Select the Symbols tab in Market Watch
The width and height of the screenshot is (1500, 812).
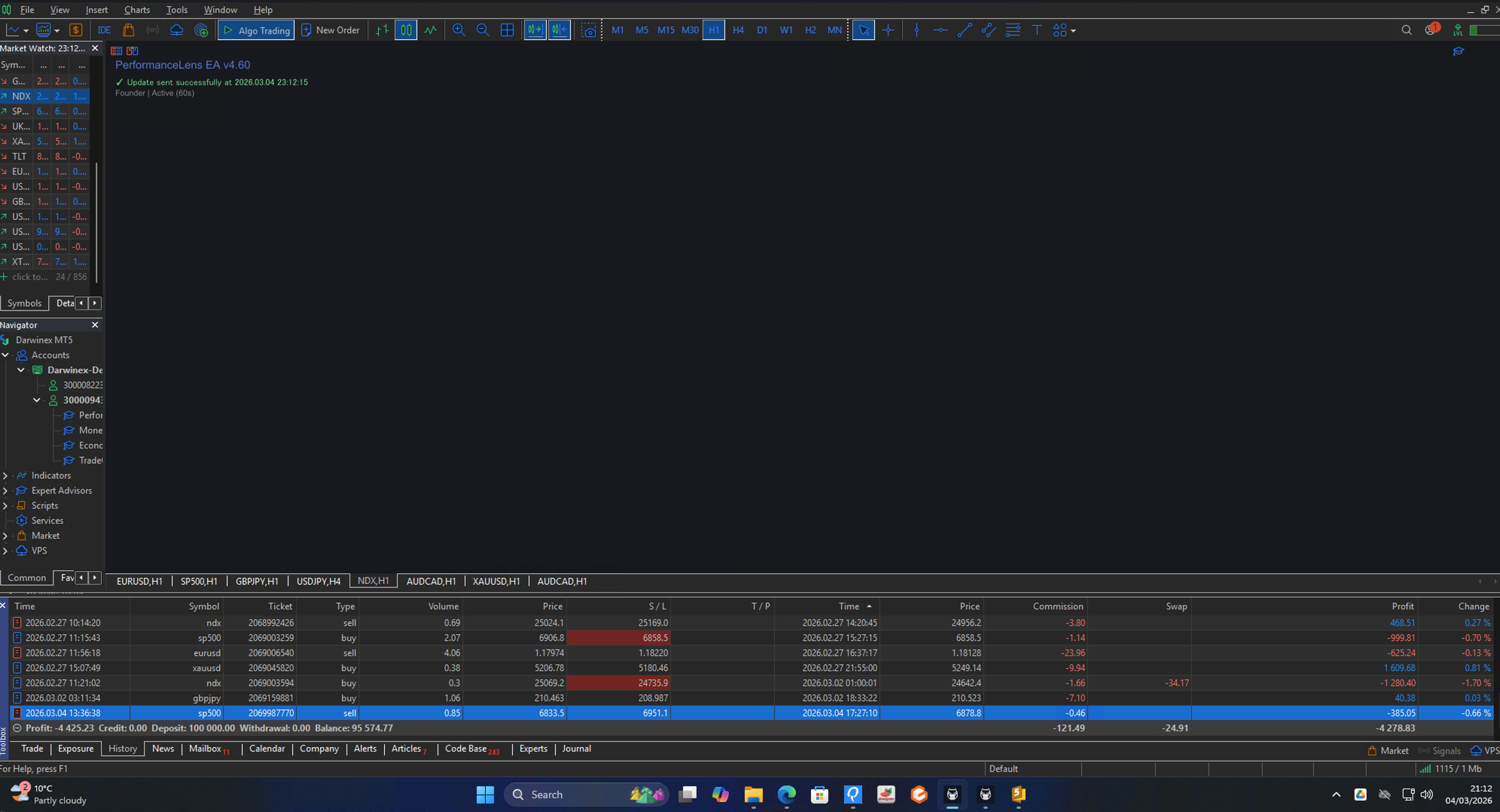pos(24,303)
